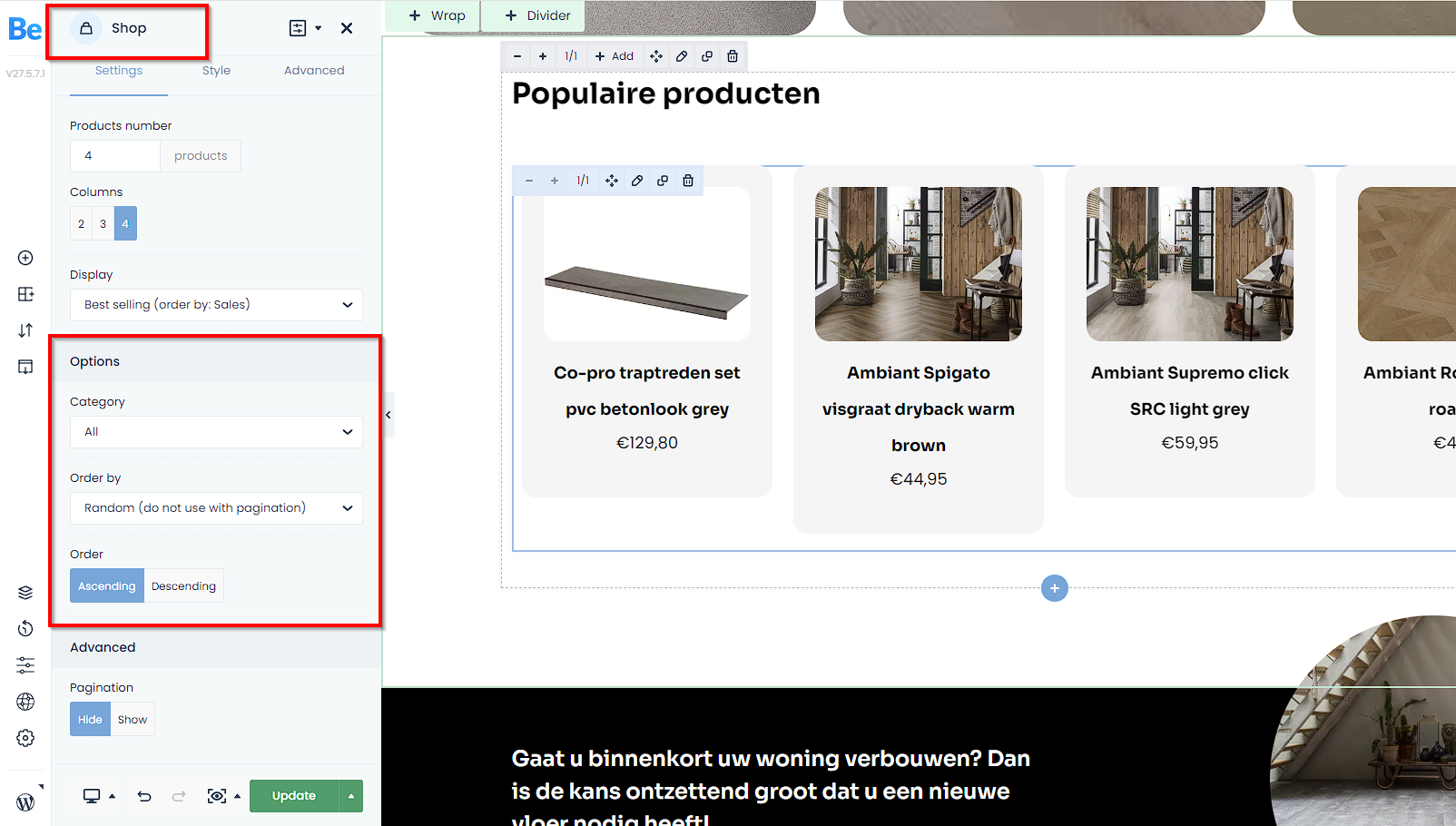Switch to the Settings tab
This screenshot has height=826, width=1456.
click(x=119, y=71)
